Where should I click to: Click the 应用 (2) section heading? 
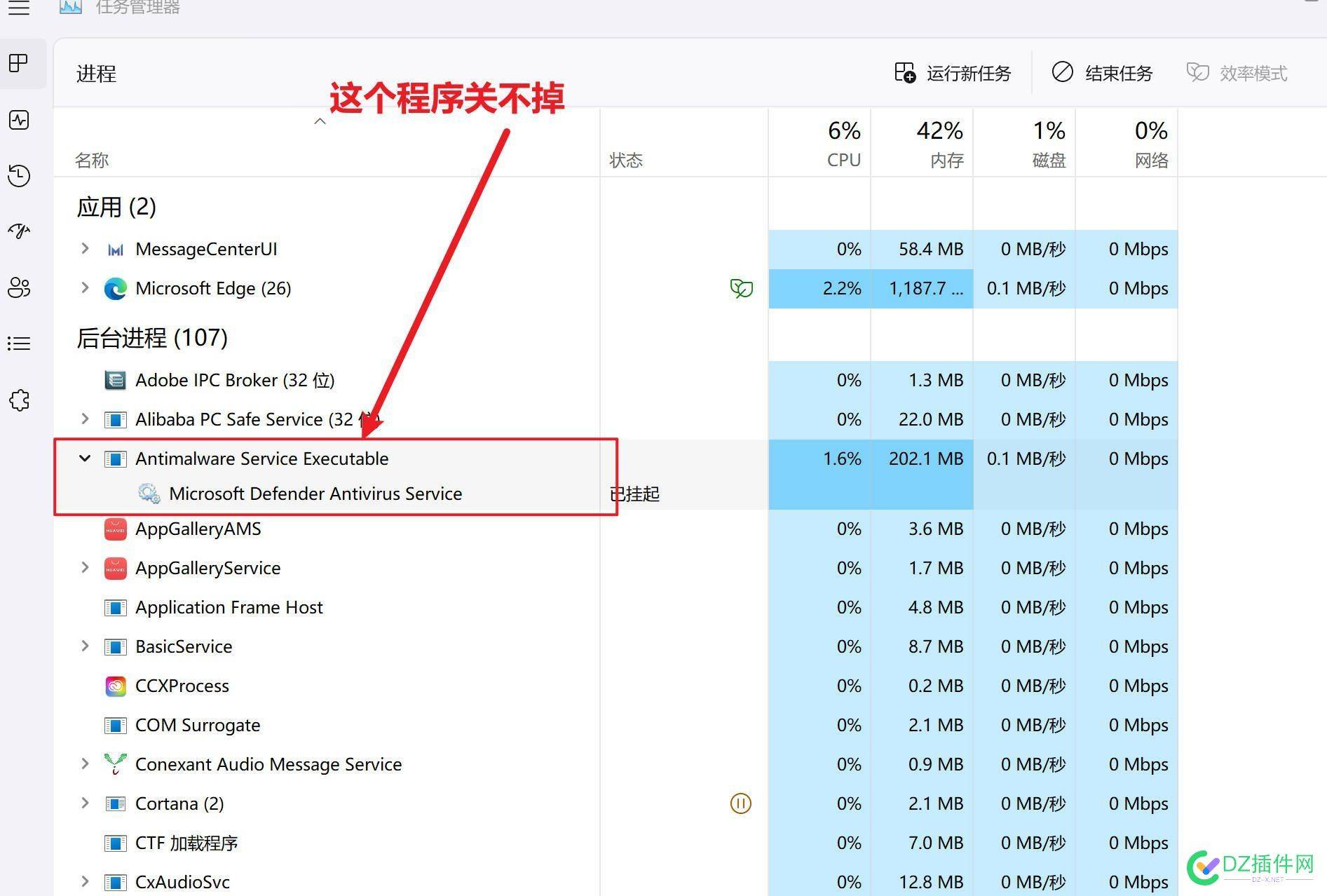[x=116, y=207]
